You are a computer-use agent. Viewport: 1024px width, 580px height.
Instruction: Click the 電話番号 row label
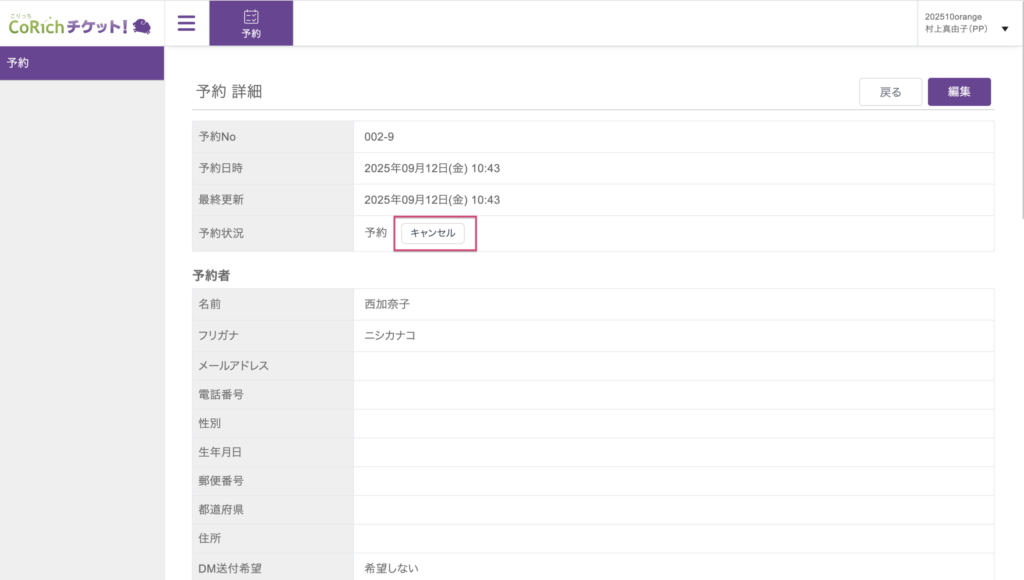click(x=221, y=395)
